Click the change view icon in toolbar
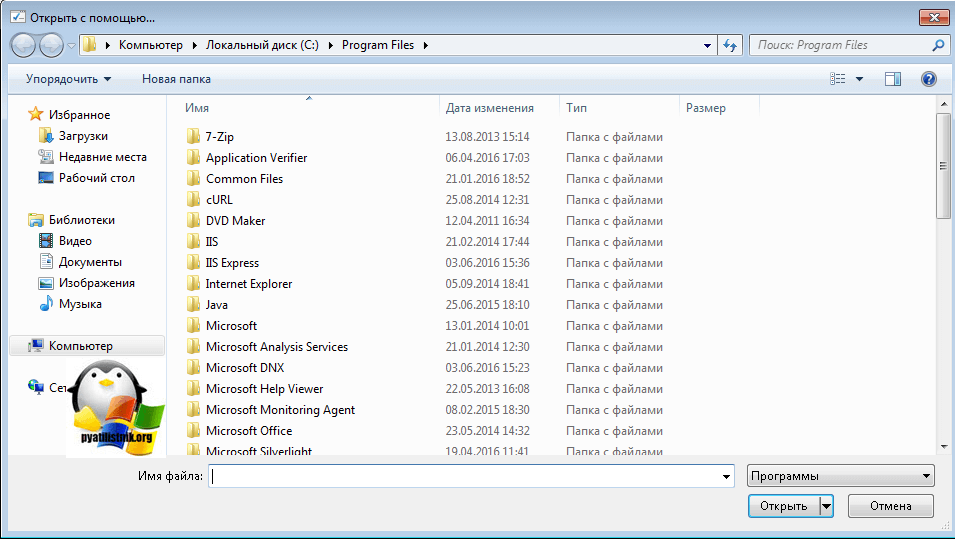The width and height of the screenshot is (955, 539). pyautogui.click(x=838, y=79)
